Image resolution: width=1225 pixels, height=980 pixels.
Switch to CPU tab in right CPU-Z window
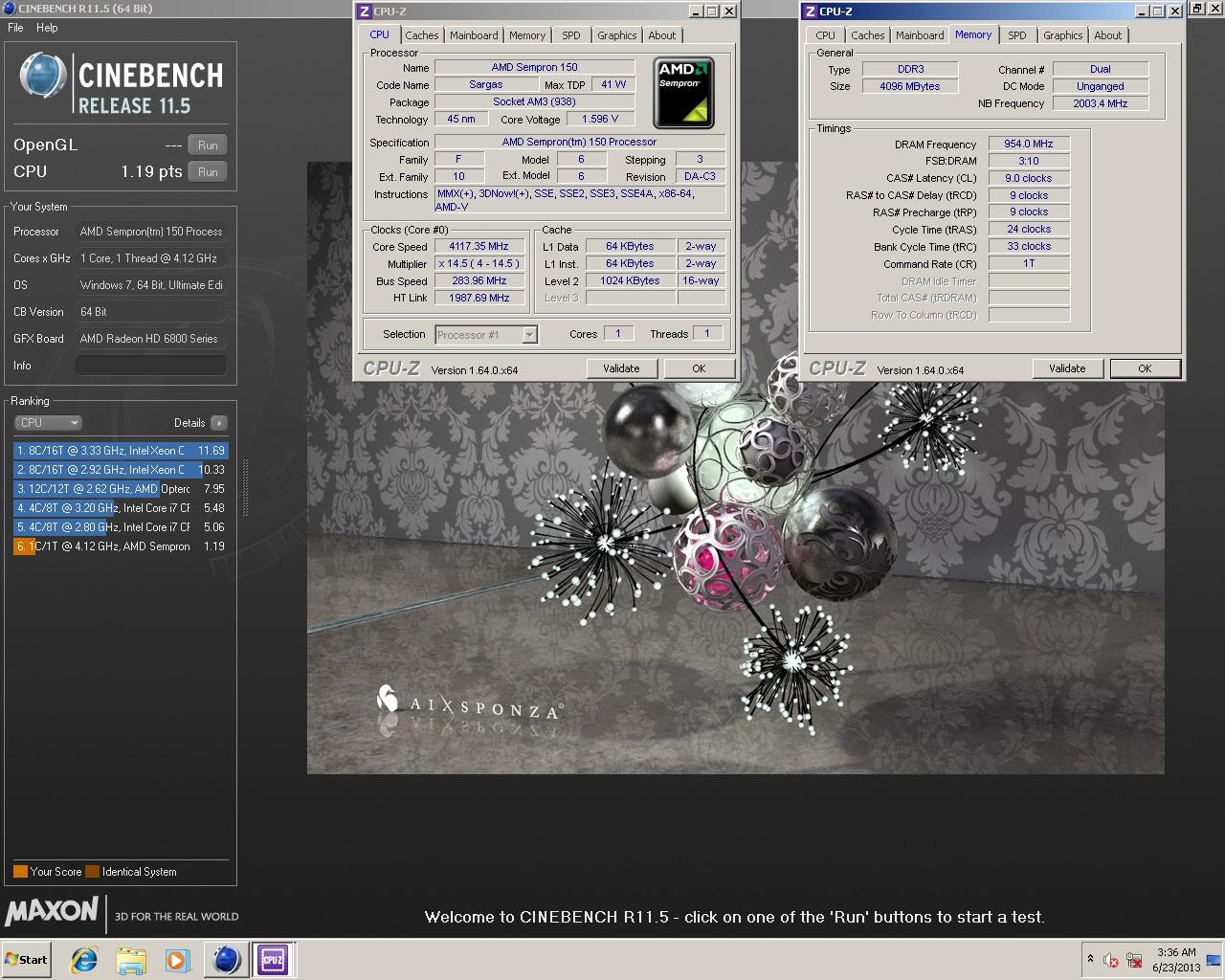(x=826, y=35)
